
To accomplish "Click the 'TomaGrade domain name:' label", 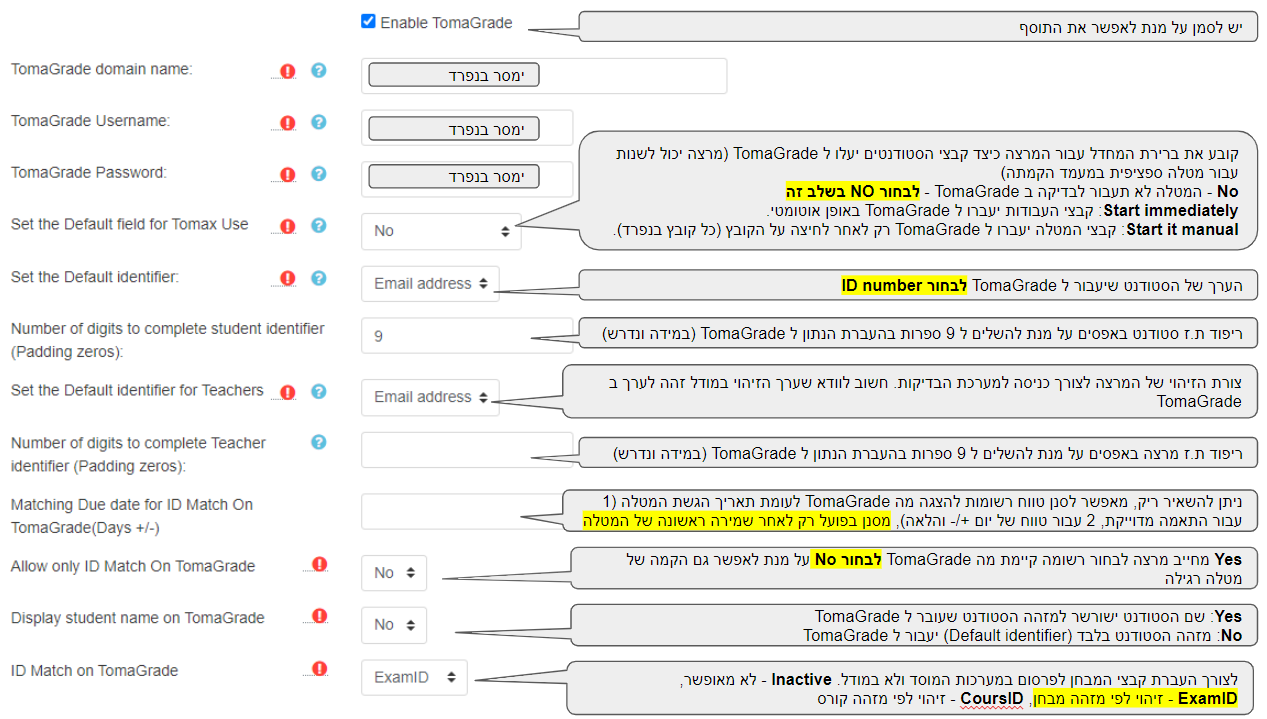I will tap(101, 69).
